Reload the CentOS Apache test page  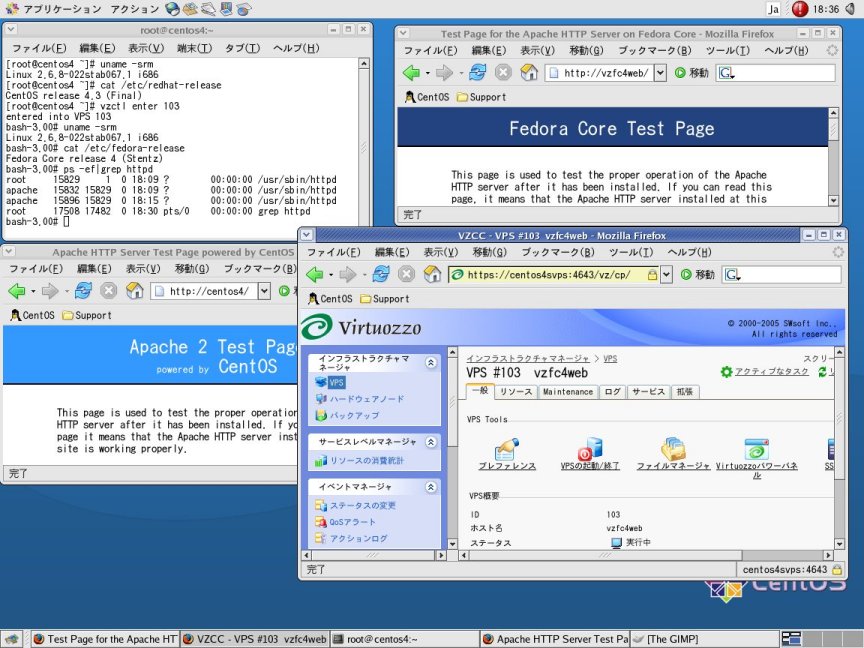pos(83,291)
